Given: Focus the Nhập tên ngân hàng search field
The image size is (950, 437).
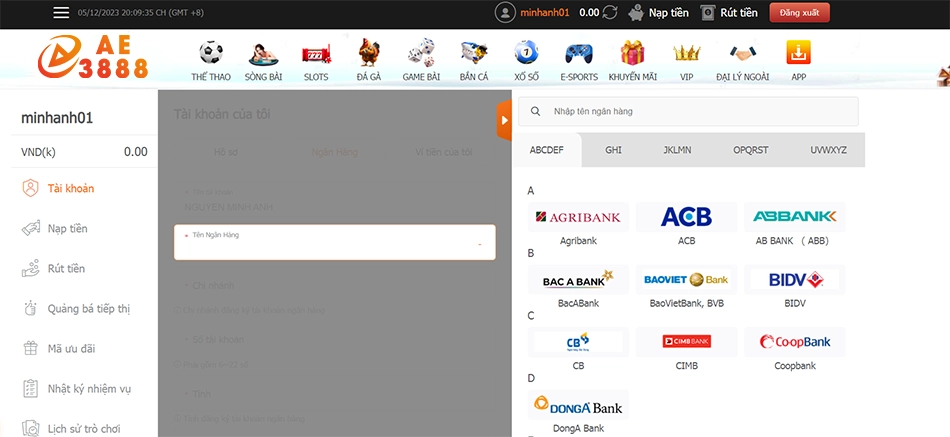Looking at the screenshot, I should click(x=688, y=112).
